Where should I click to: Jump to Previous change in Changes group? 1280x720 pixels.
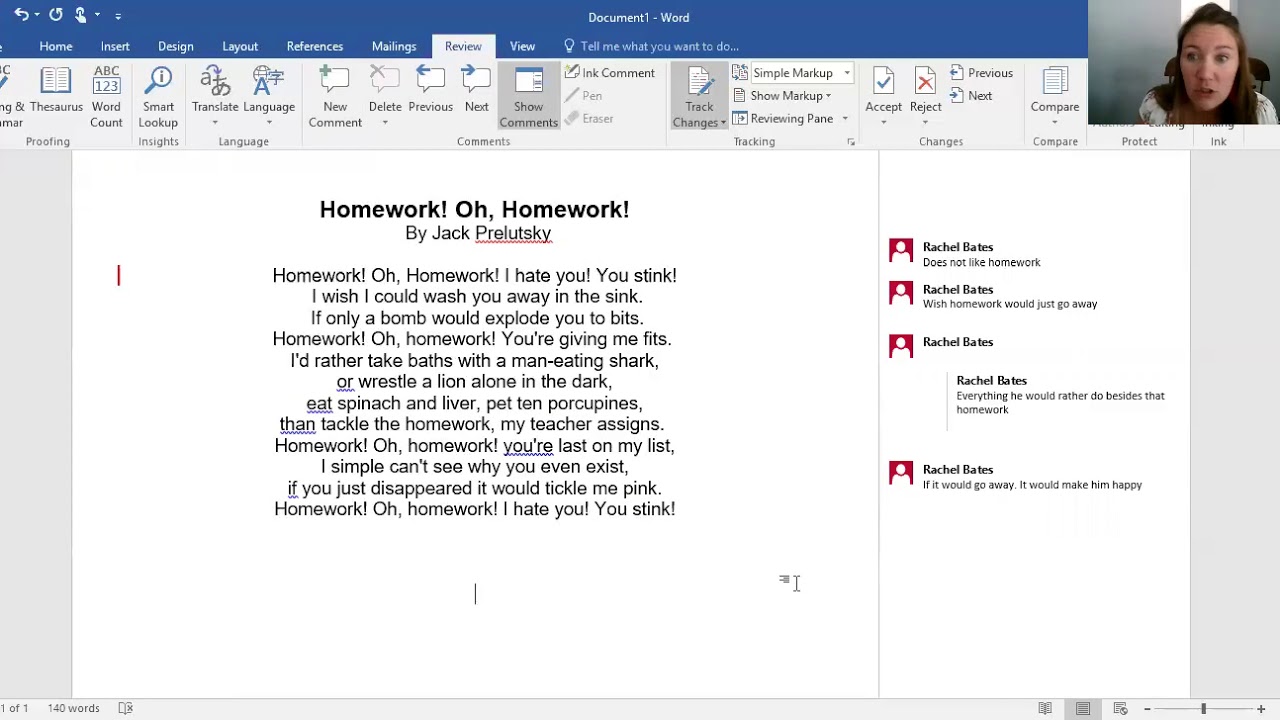(x=981, y=73)
